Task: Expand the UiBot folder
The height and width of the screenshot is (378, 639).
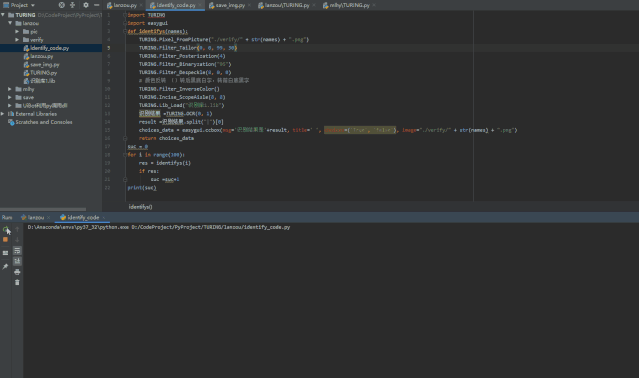Action: point(10,105)
